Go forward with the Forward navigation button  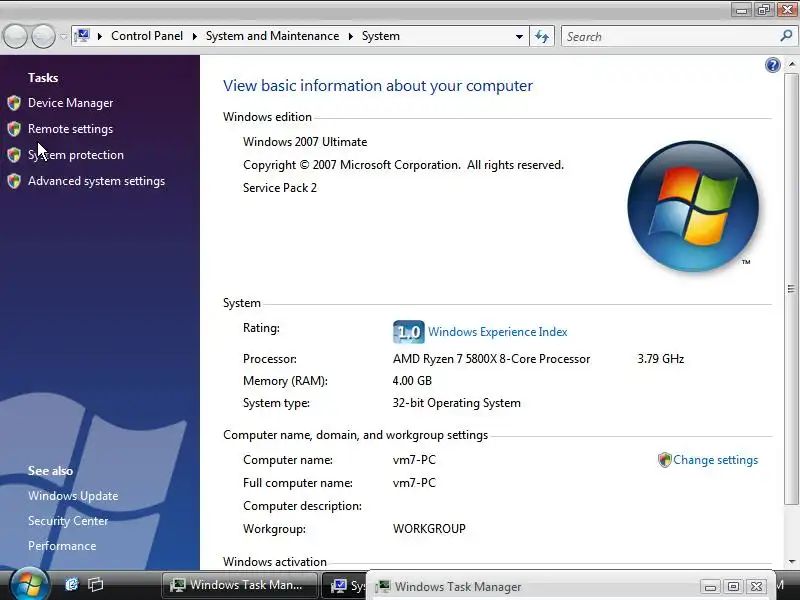tap(43, 37)
